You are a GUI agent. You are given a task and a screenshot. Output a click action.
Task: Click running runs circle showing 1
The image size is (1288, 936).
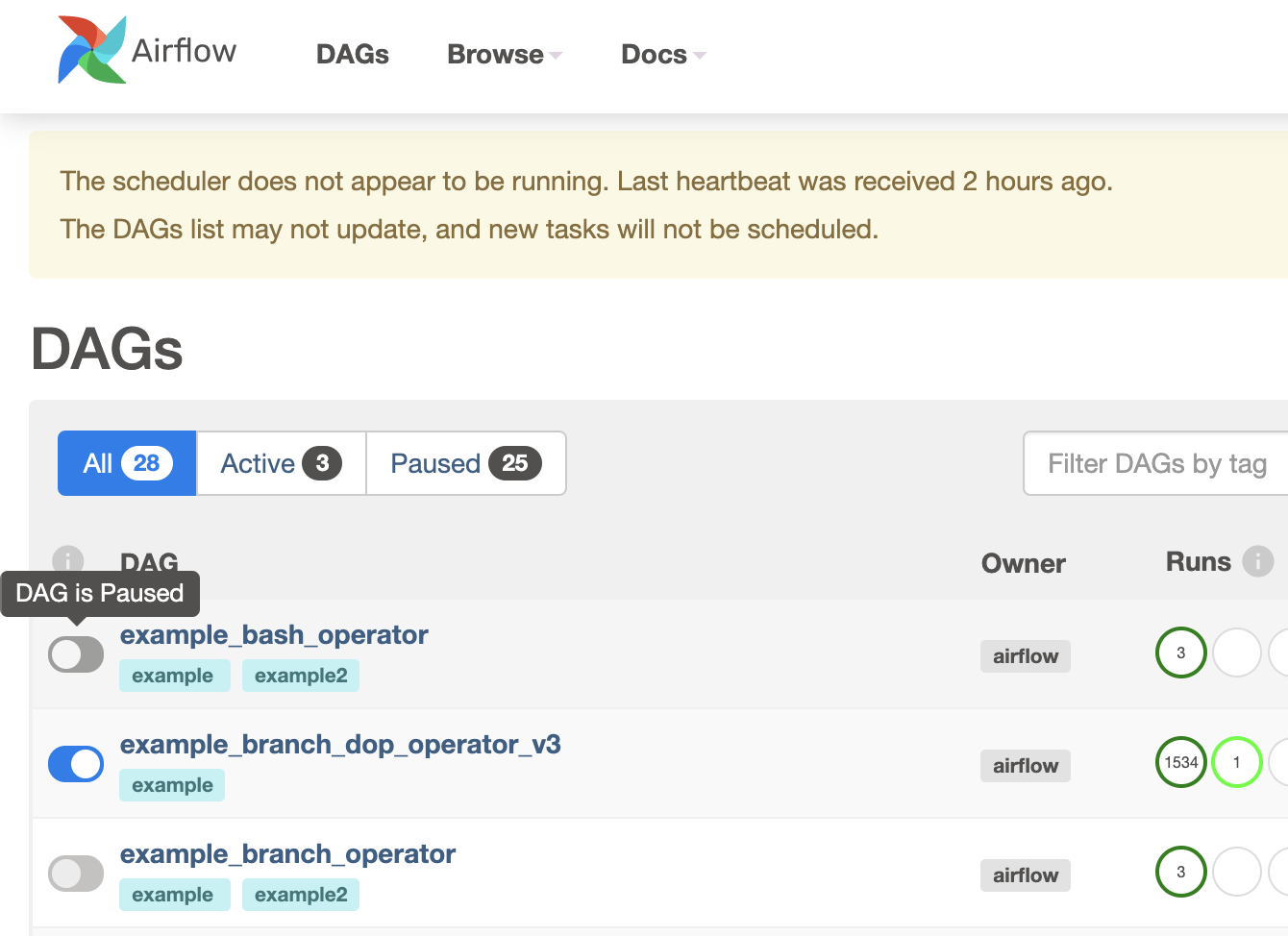(1237, 762)
